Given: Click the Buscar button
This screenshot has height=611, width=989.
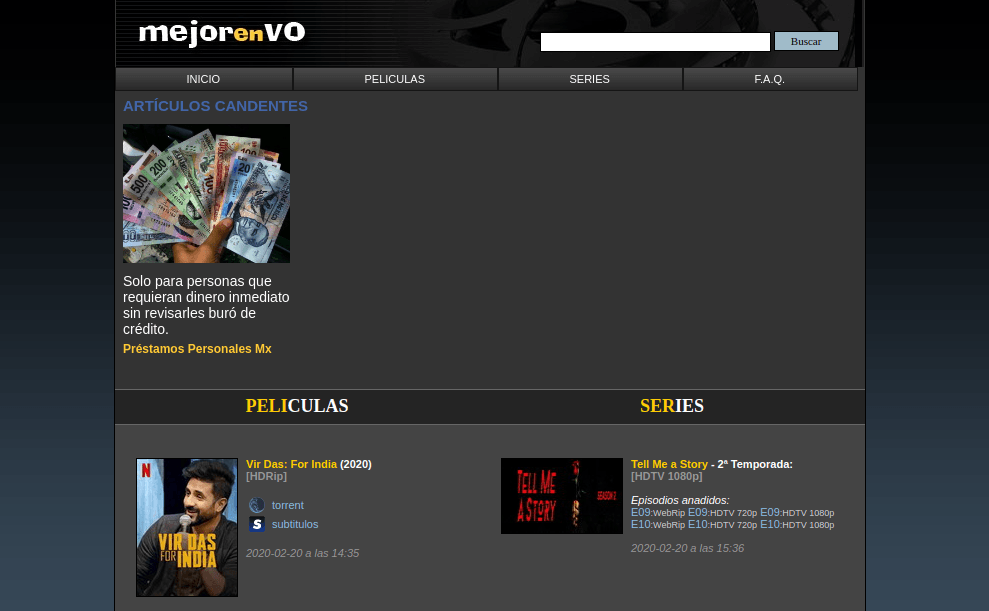Looking at the screenshot, I should tap(806, 41).
